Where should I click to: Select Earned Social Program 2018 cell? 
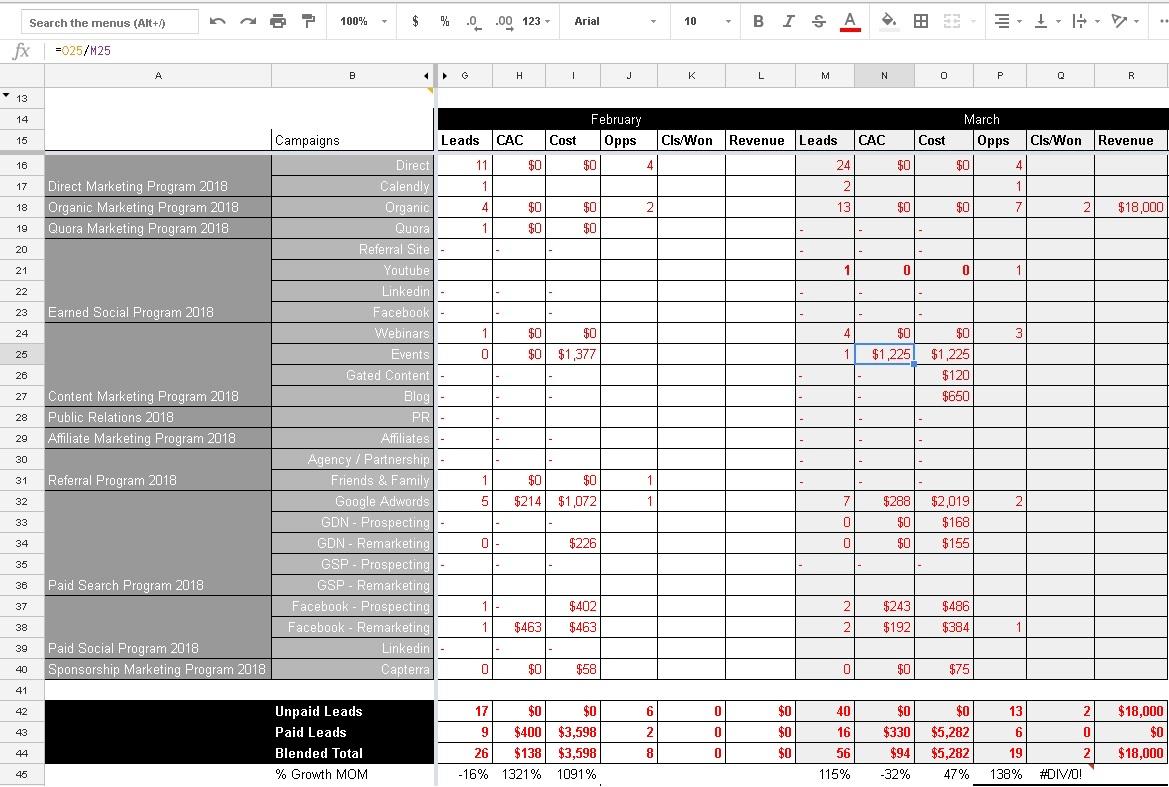pyautogui.click(x=158, y=312)
